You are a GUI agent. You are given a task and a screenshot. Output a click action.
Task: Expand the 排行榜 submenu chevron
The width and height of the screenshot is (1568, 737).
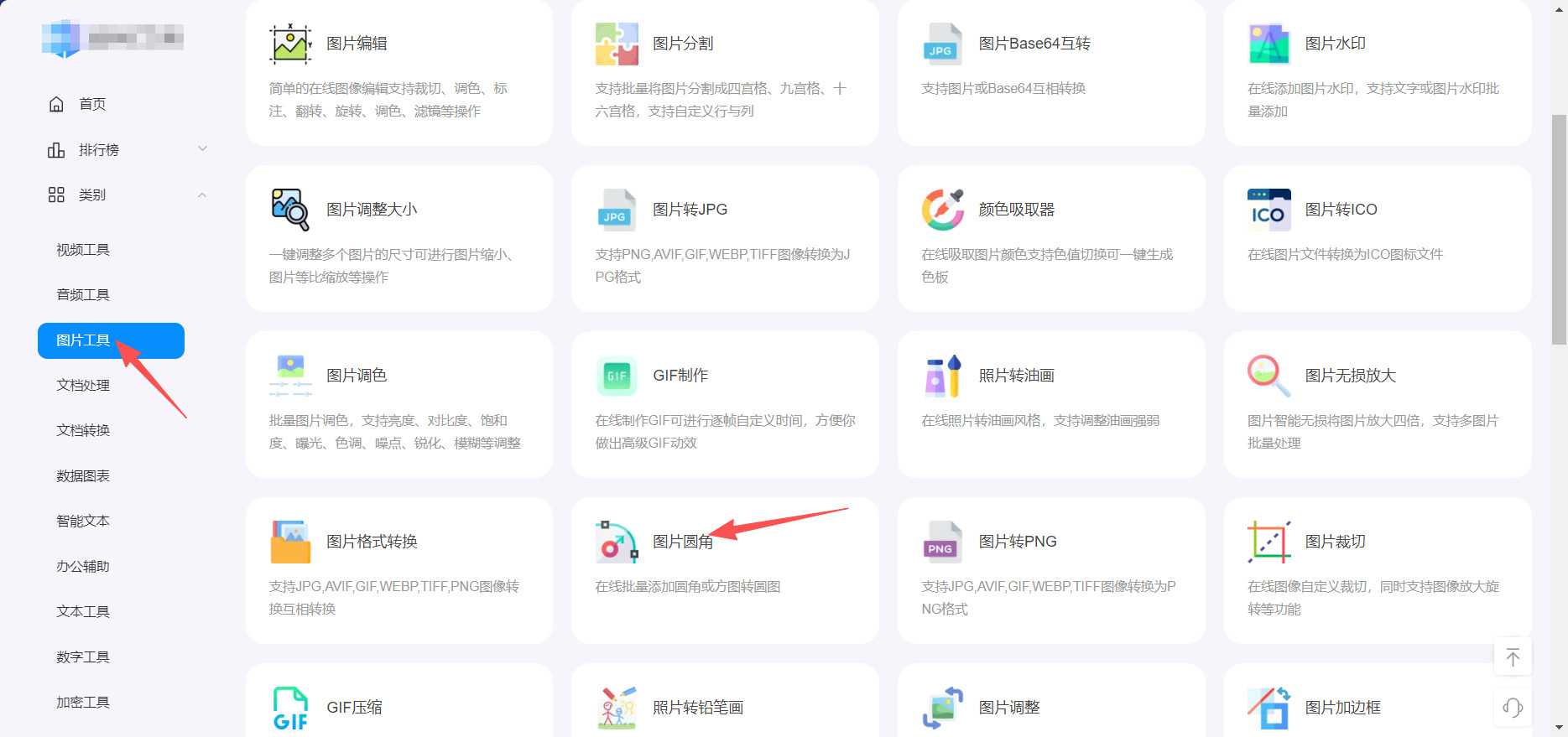202,149
